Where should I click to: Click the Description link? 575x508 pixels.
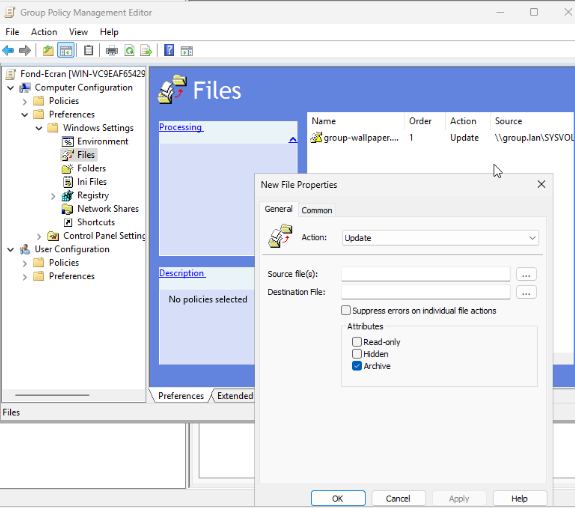coord(182,273)
